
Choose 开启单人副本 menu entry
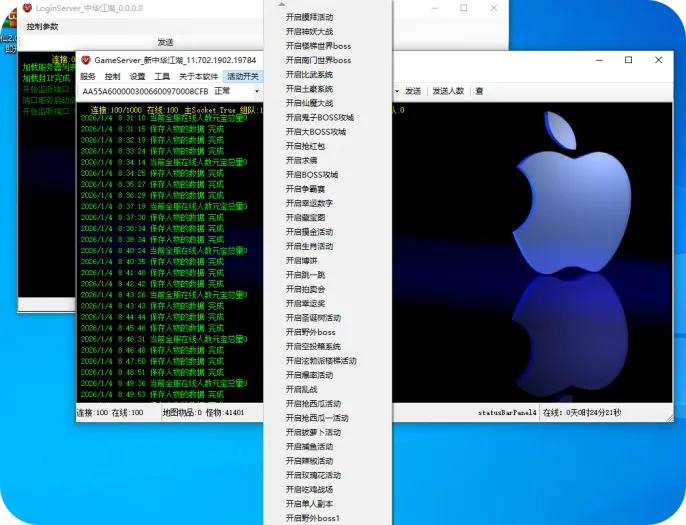point(309,504)
